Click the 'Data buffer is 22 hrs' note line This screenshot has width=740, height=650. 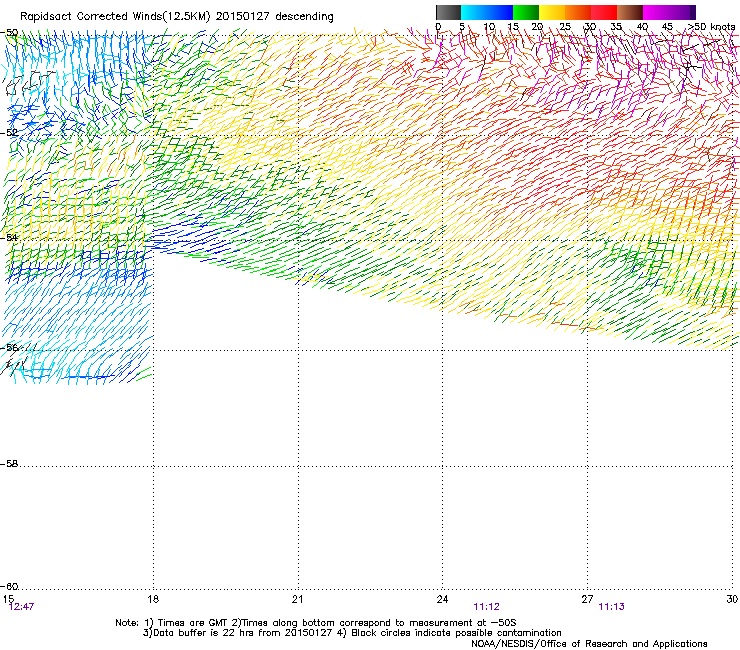click(x=353, y=633)
